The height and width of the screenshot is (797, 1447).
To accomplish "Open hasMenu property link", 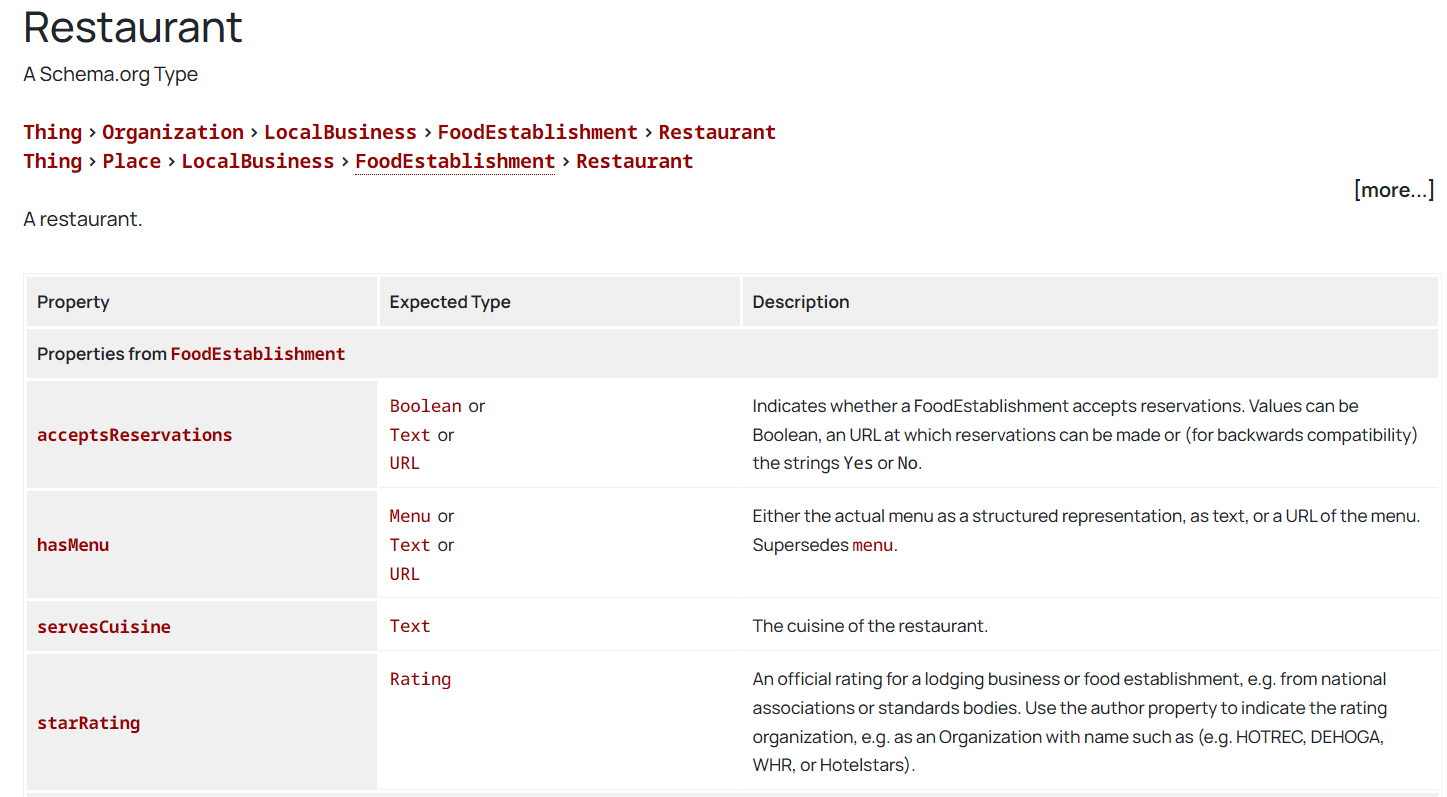I will point(73,545).
